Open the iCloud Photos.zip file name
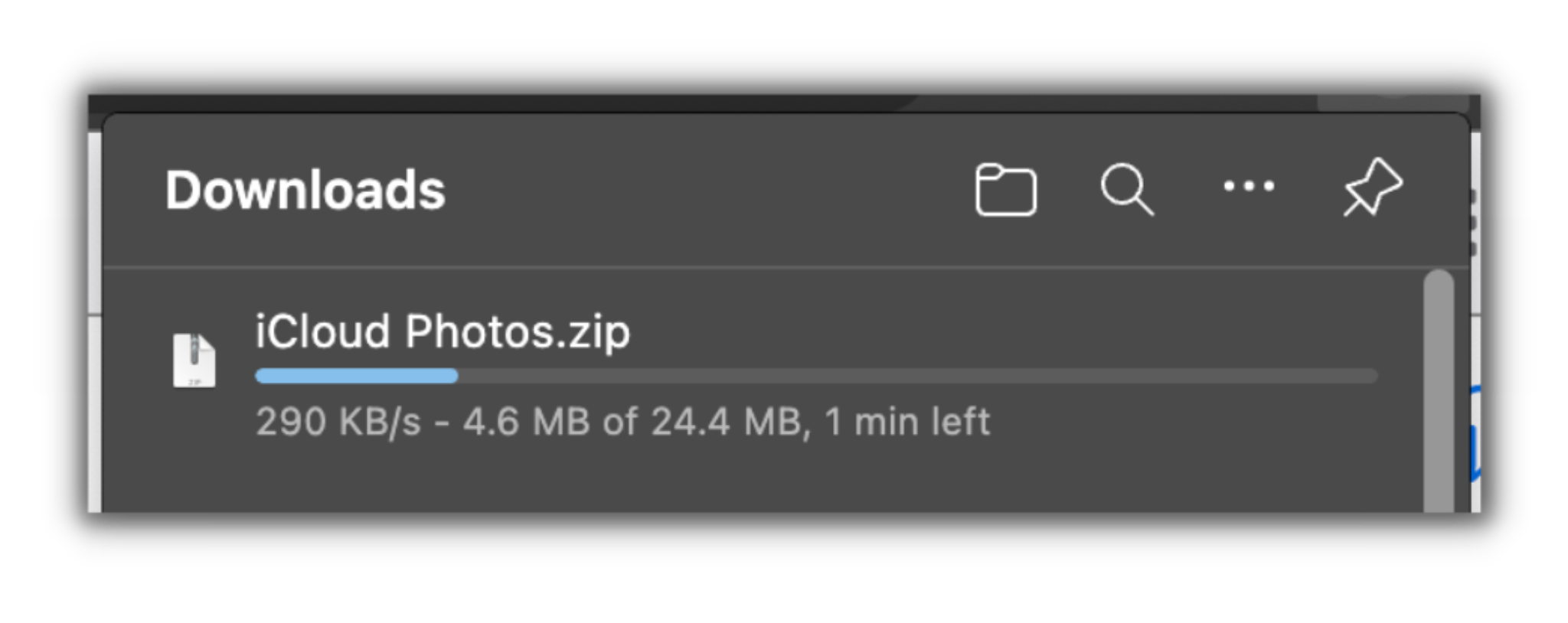 click(x=442, y=331)
